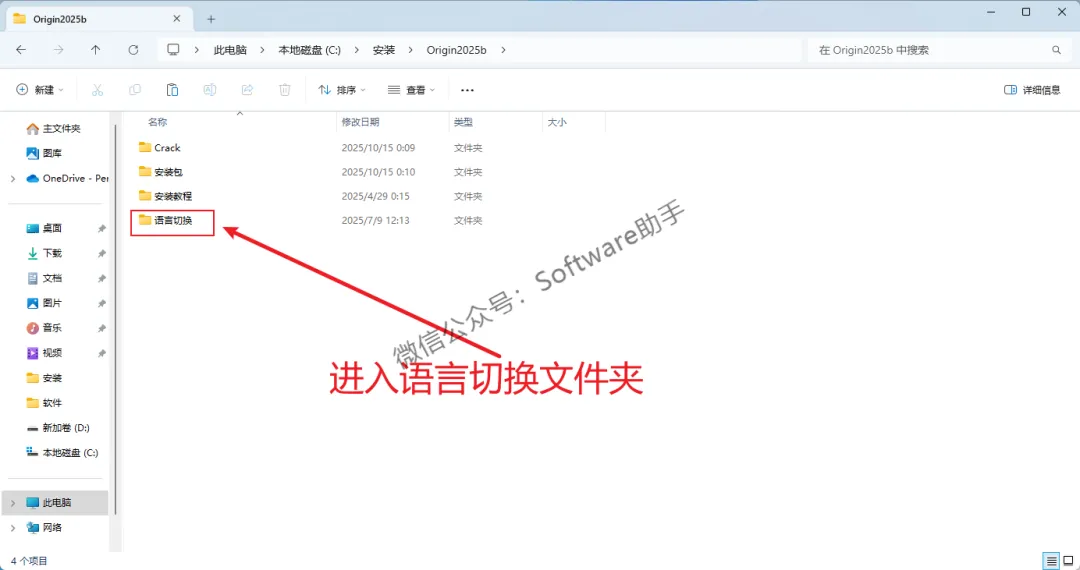Open the 排序 dropdown menu
Image resolution: width=1080 pixels, height=570 pixels.
342,89
